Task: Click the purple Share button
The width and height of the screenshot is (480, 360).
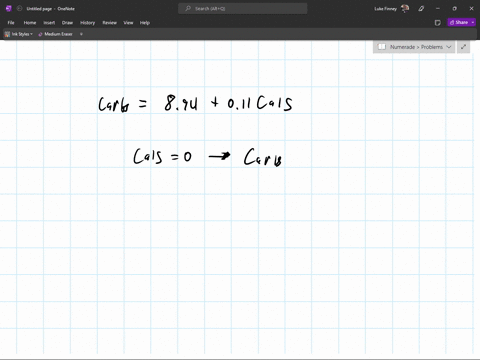Action: click(x=459, y=22)
